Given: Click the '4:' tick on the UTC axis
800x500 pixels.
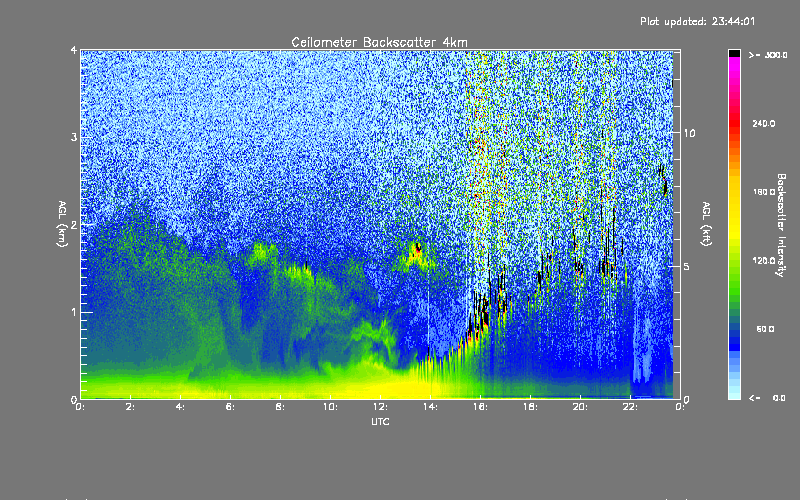Looking at the screenshot, I should click(x=180, y=407).
